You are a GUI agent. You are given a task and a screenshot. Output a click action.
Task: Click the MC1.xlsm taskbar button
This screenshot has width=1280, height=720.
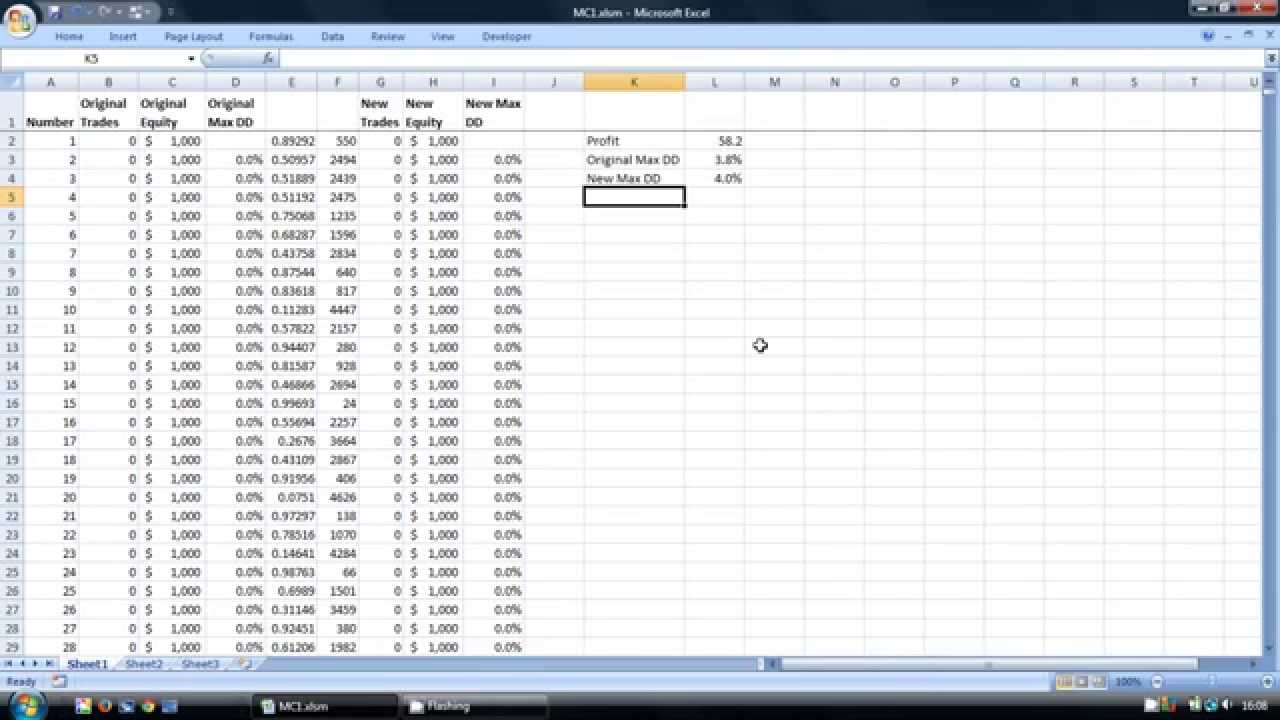pos(322,706)
